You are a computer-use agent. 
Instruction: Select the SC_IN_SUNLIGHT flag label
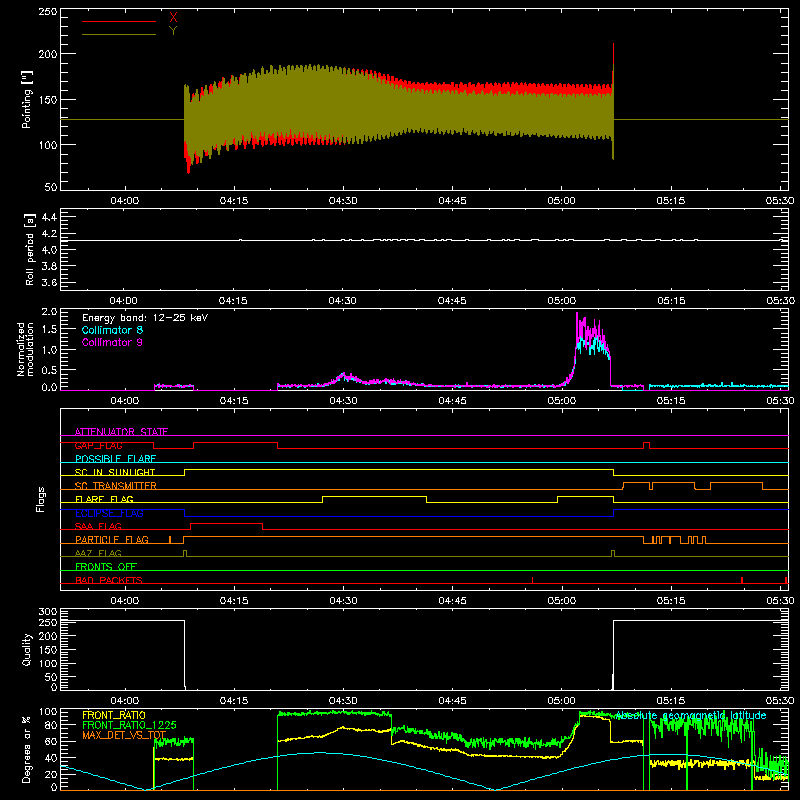115,472
